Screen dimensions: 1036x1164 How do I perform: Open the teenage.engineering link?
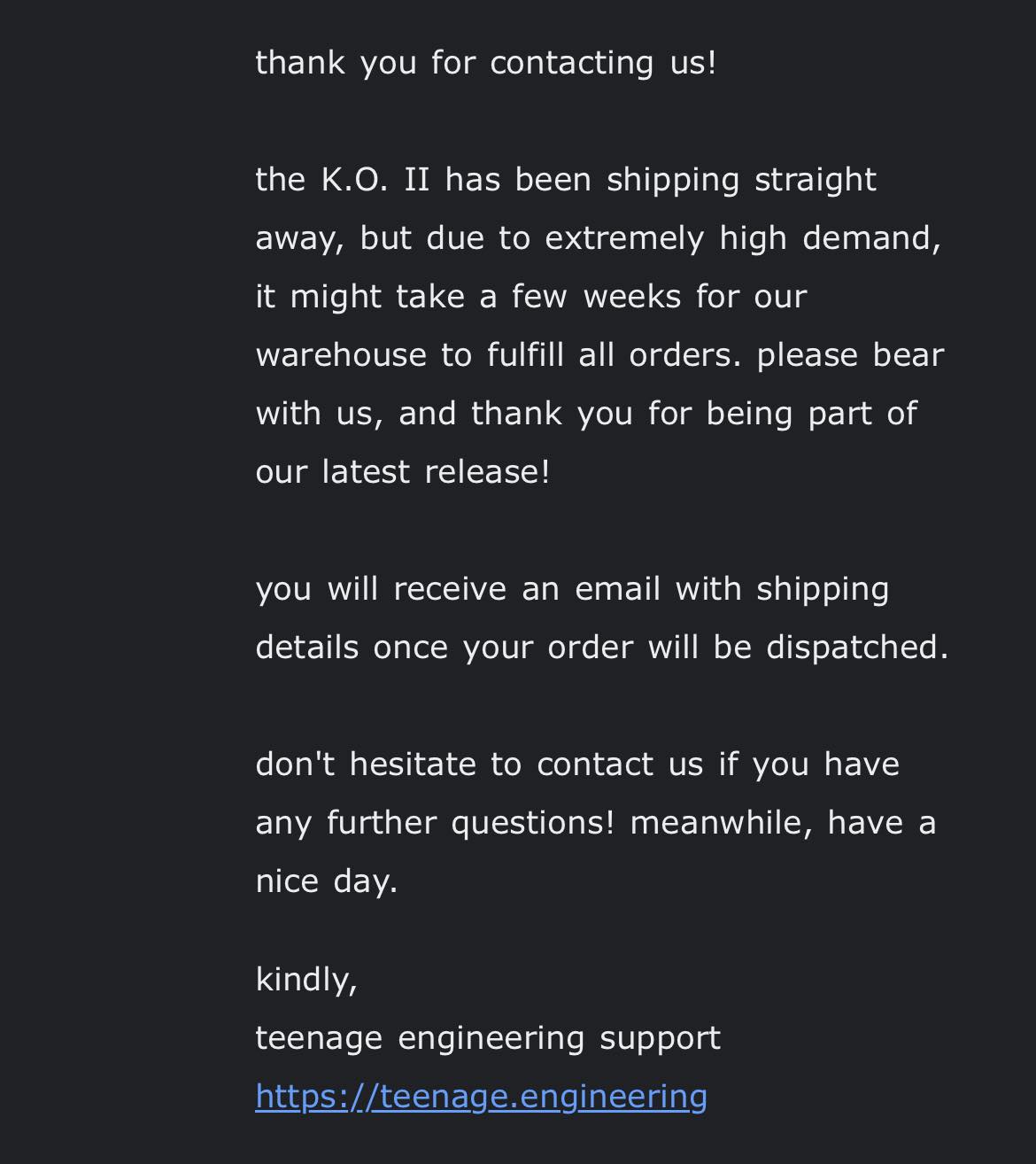[x=481, y=1097]
